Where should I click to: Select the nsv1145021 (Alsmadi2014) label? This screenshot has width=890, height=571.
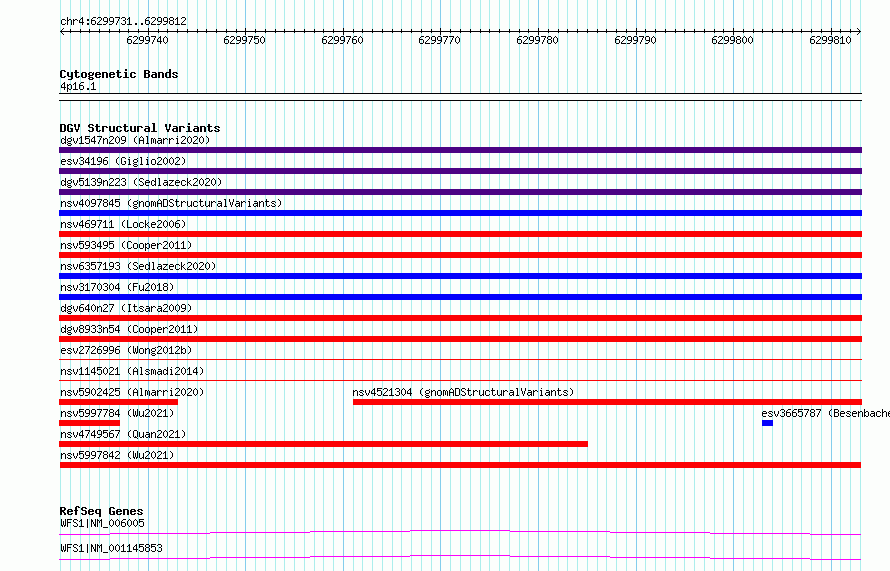click(132, 371)
